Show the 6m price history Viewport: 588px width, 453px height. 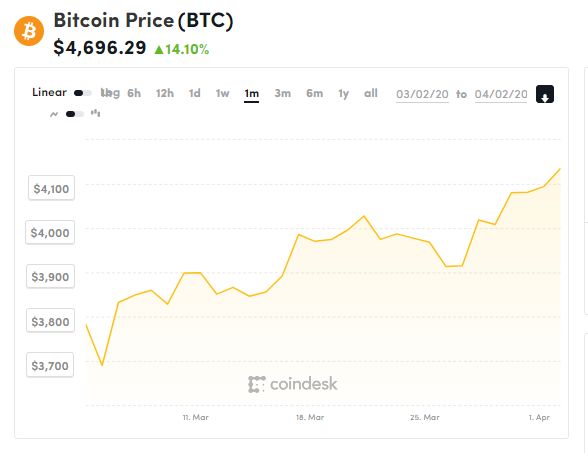pos(314,93)
